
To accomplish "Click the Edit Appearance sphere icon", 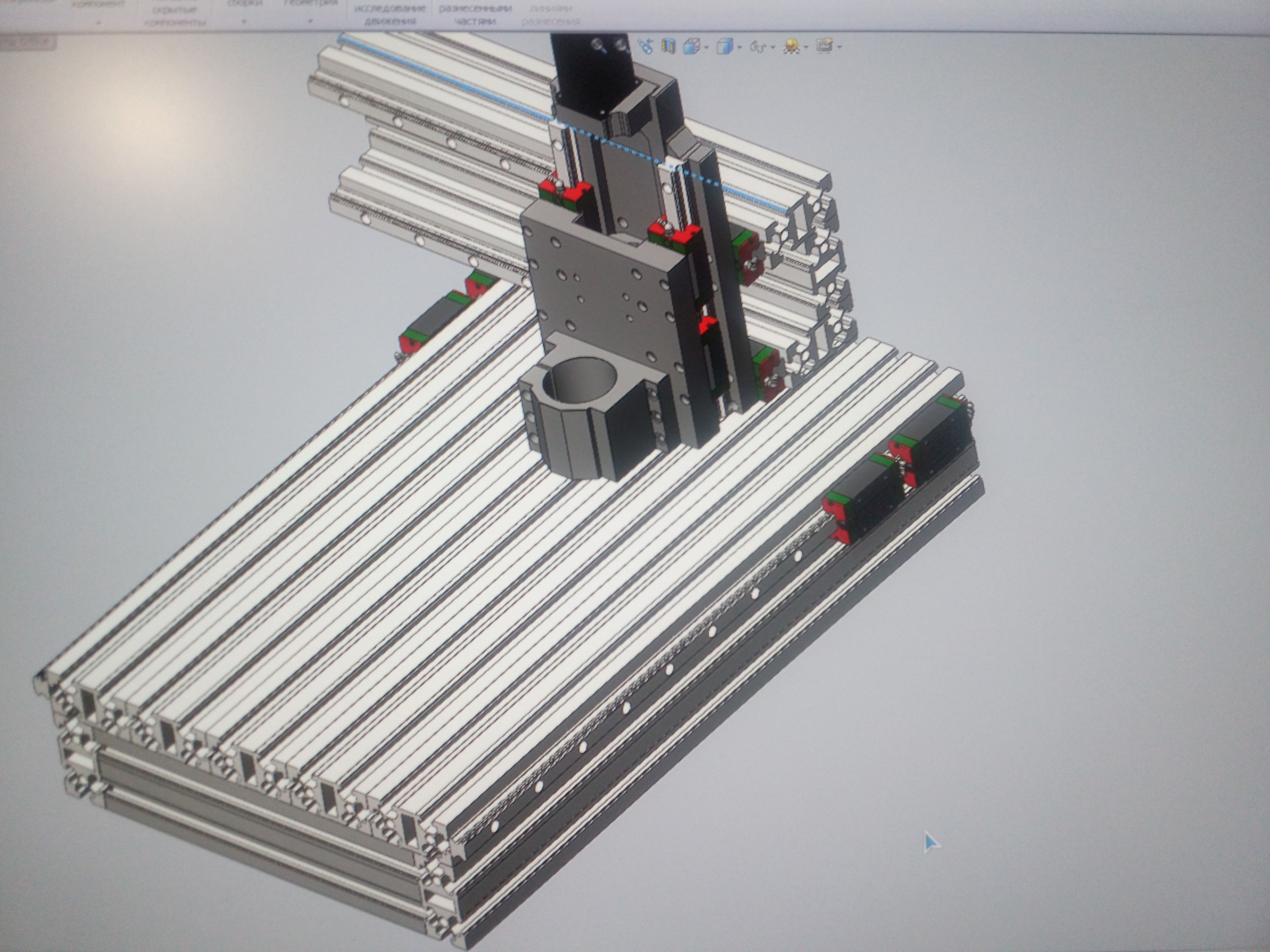I will 792,46.
